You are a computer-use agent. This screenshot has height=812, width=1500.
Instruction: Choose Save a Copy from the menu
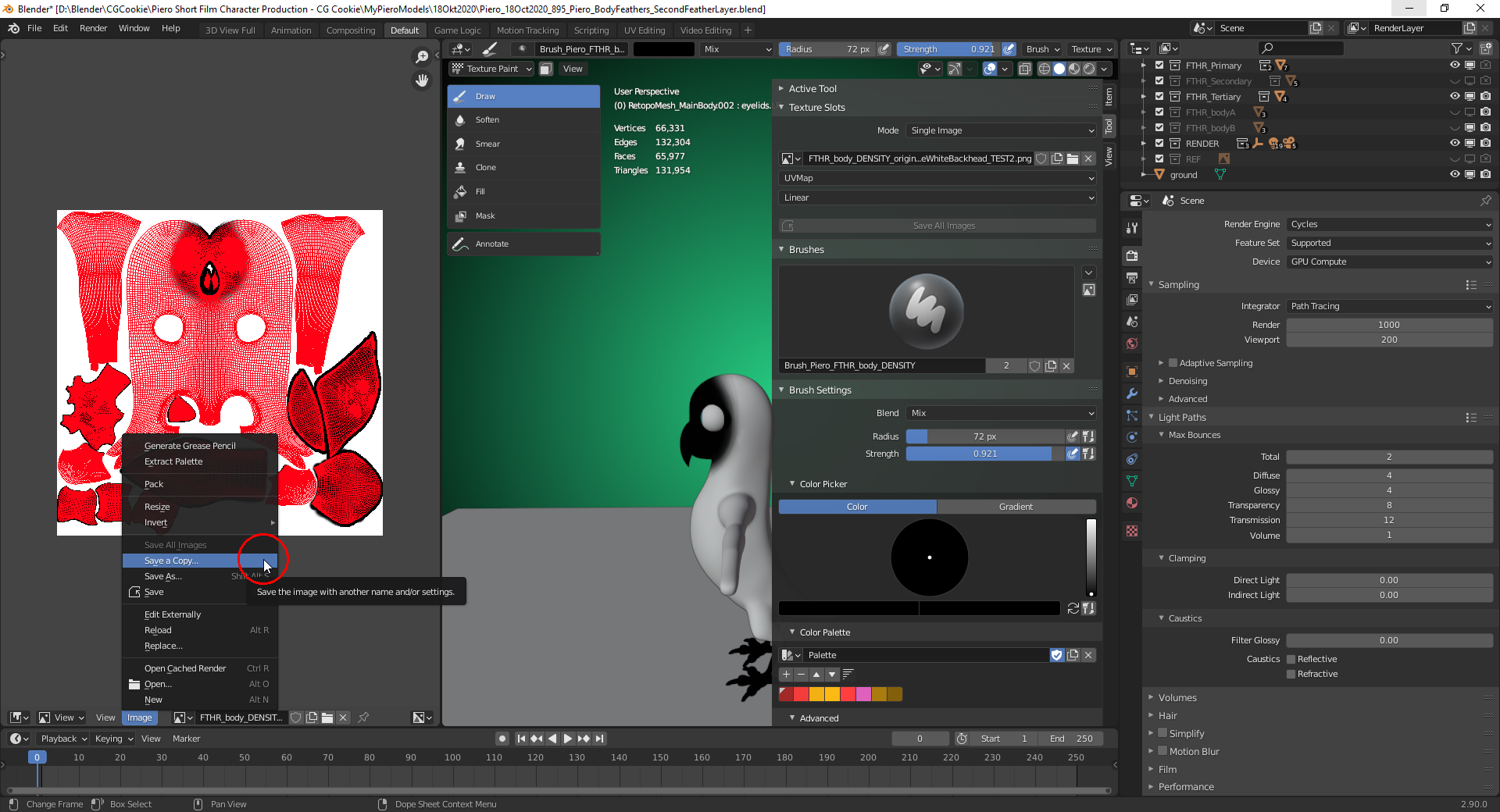(170, 561)
